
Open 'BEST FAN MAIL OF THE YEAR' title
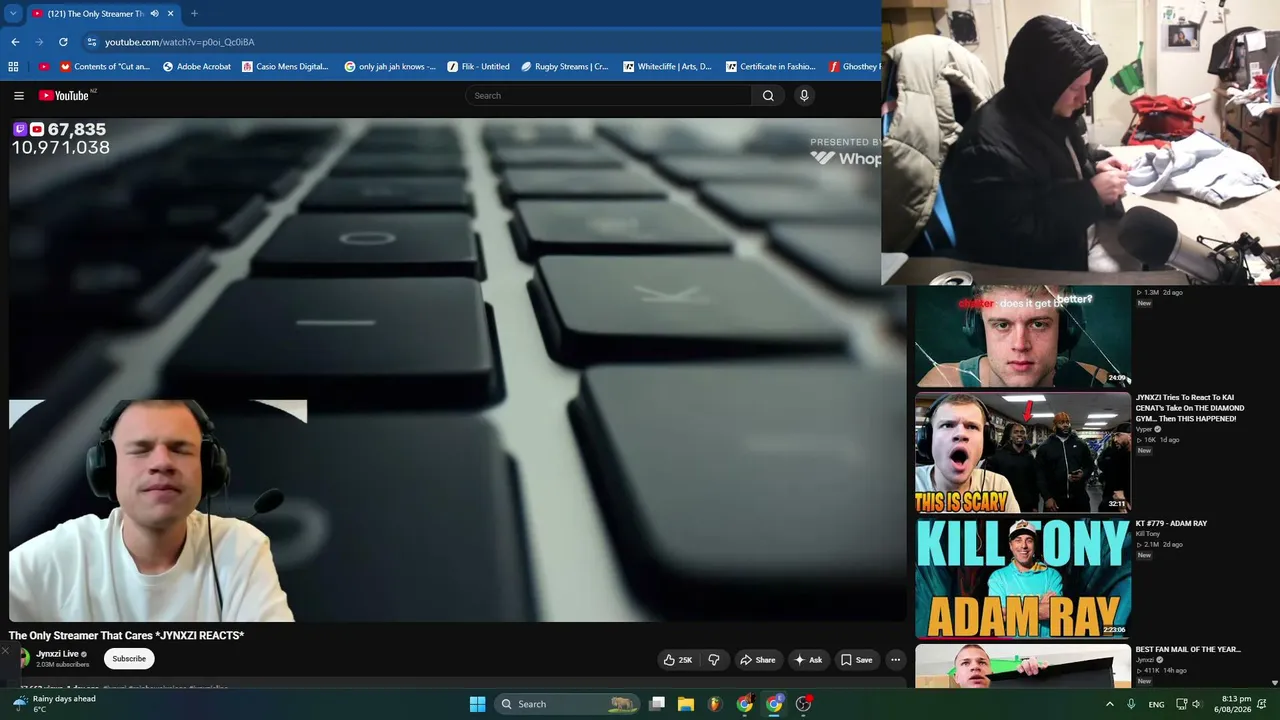coord(1188,649)
